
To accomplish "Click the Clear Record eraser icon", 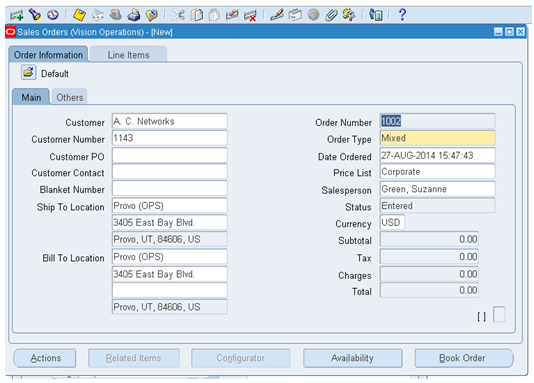I will [x=232, y=15].
